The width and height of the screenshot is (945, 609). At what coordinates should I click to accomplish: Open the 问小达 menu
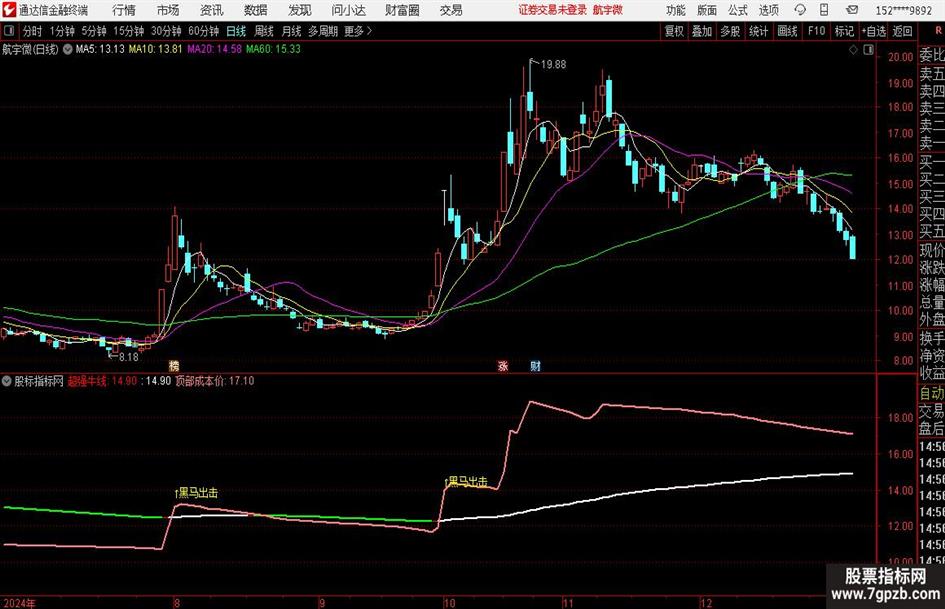(348, 10)
